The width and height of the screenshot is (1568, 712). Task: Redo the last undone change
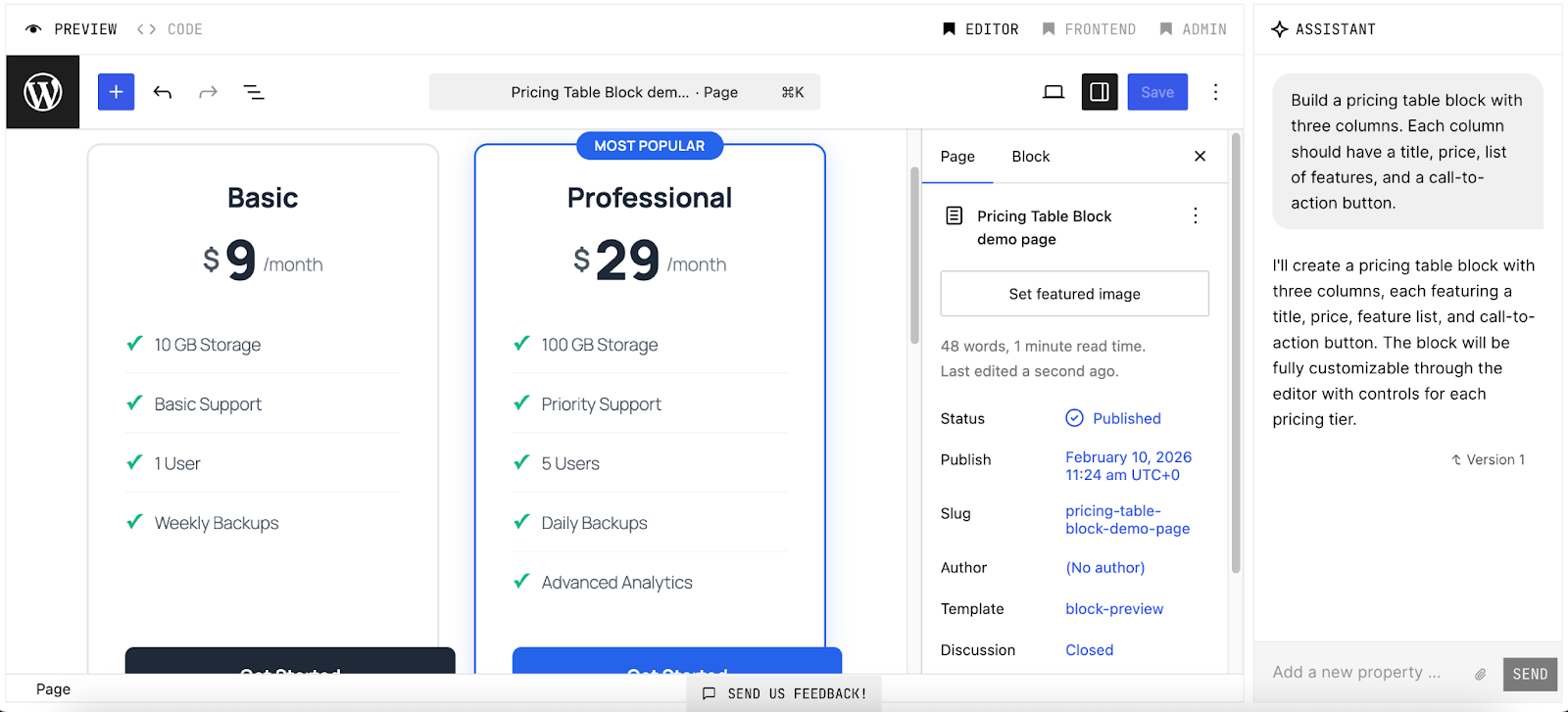(x=208, y=92)
